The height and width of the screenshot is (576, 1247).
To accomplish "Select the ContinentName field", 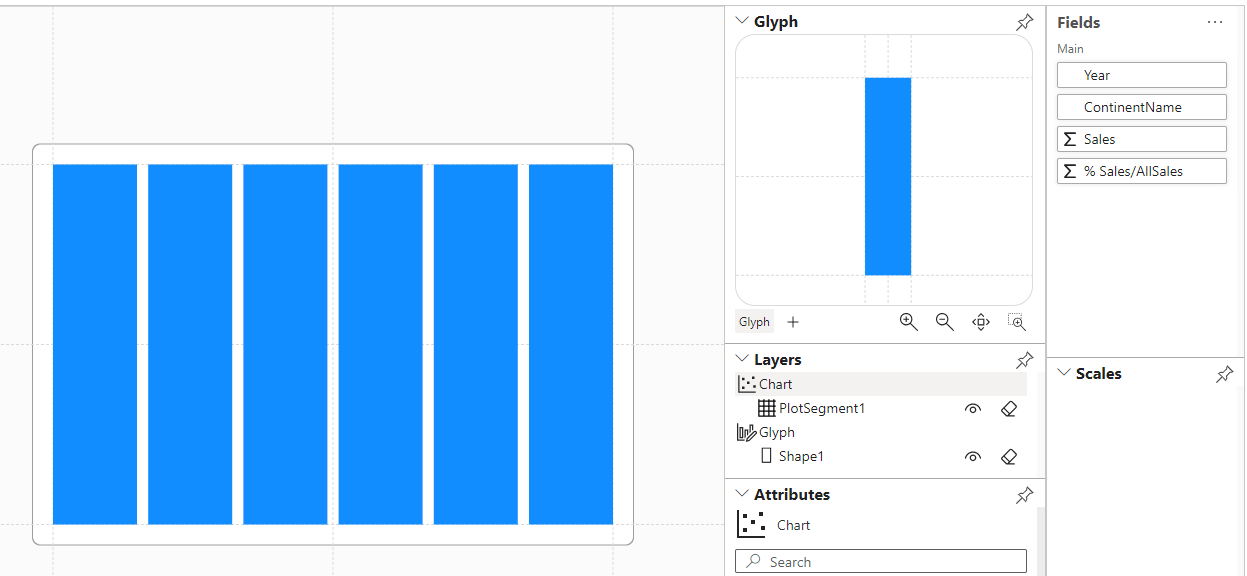I will (x=1142, y=107).
